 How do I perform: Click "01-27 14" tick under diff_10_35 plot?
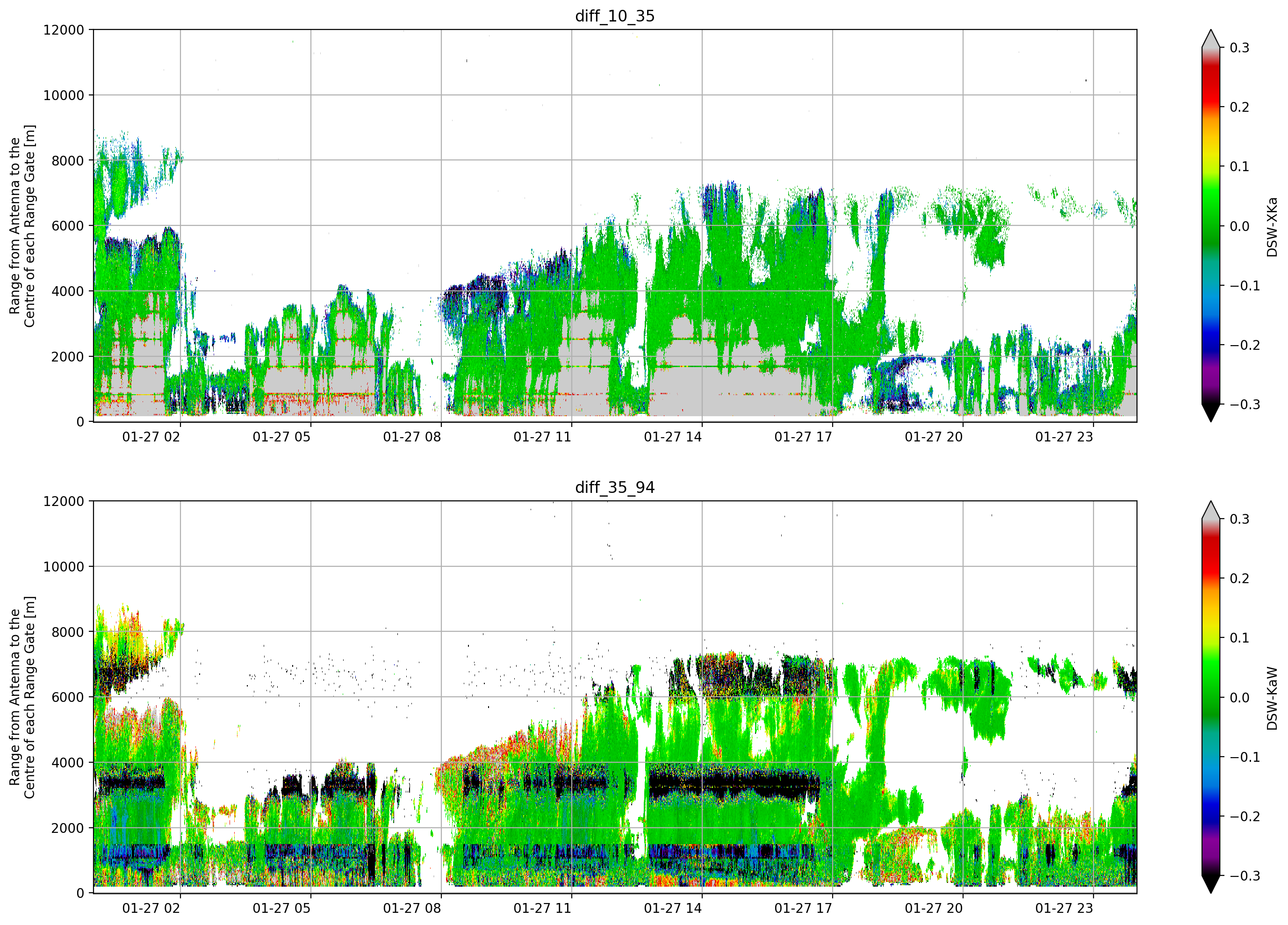click(673, 437)
